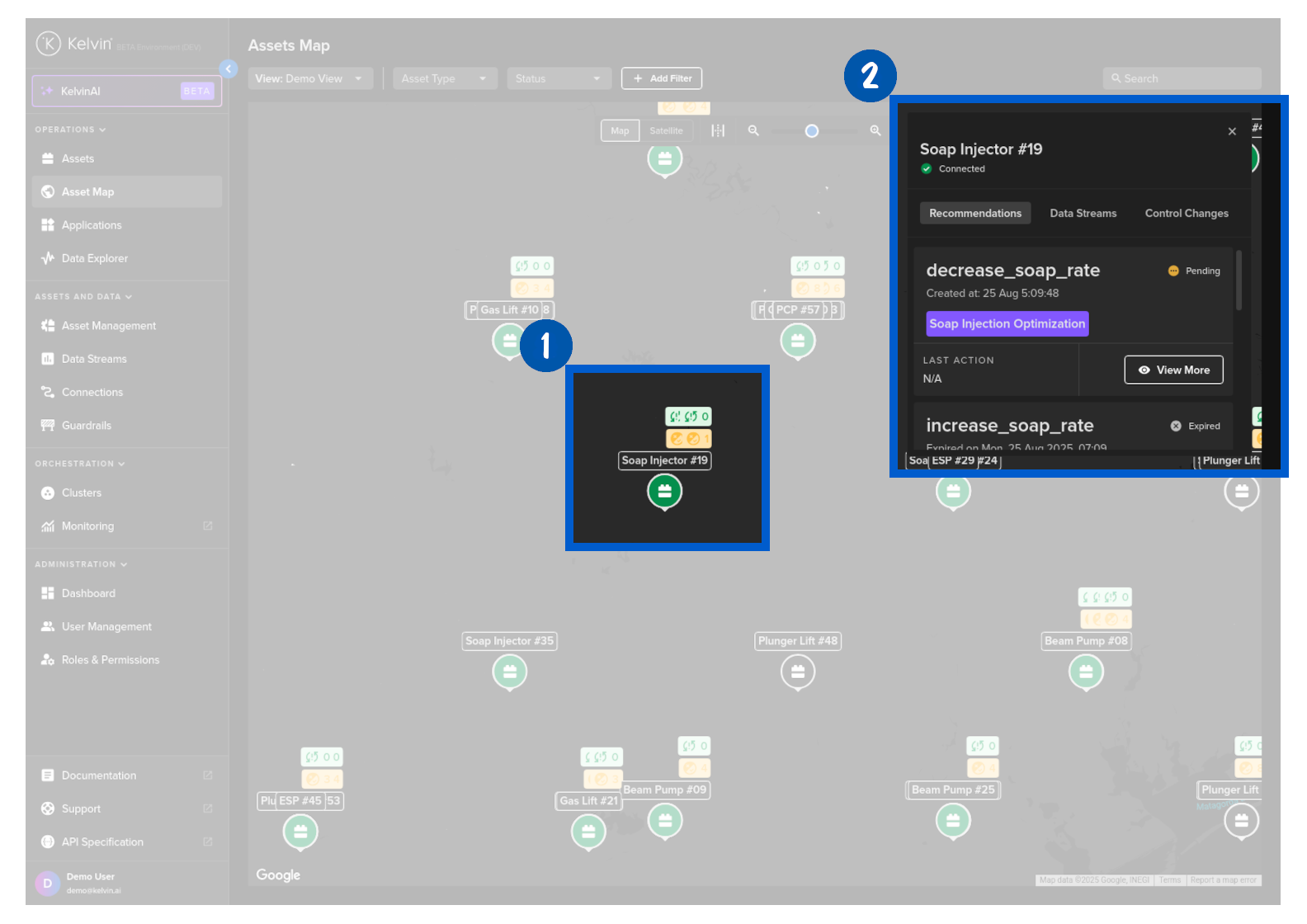The height and width of the screenshot is (924, 1307).
Task: Click the View More button
Action: click(x=1173, y=370)
